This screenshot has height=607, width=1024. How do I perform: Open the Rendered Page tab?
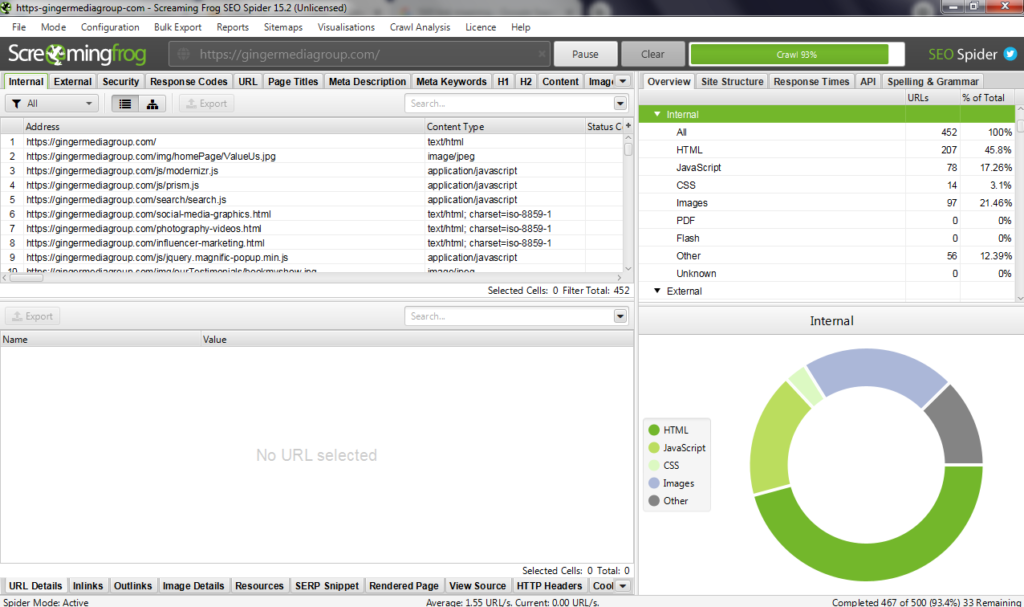tap(404, 586)
